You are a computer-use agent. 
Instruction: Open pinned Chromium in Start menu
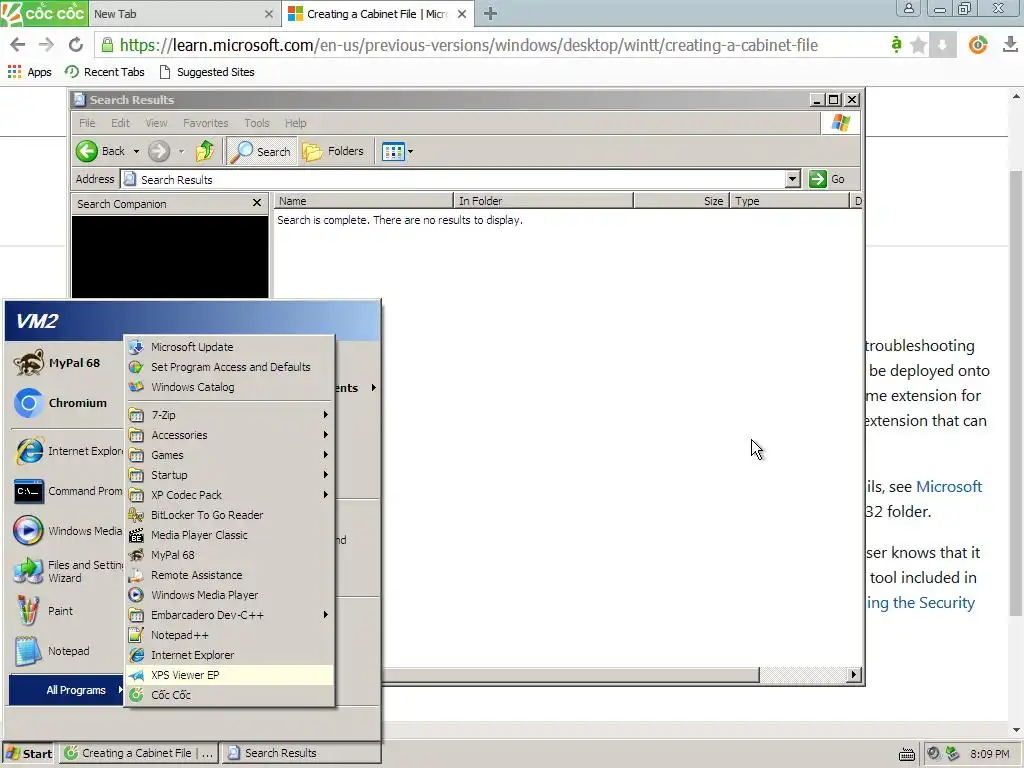(67, 403)
